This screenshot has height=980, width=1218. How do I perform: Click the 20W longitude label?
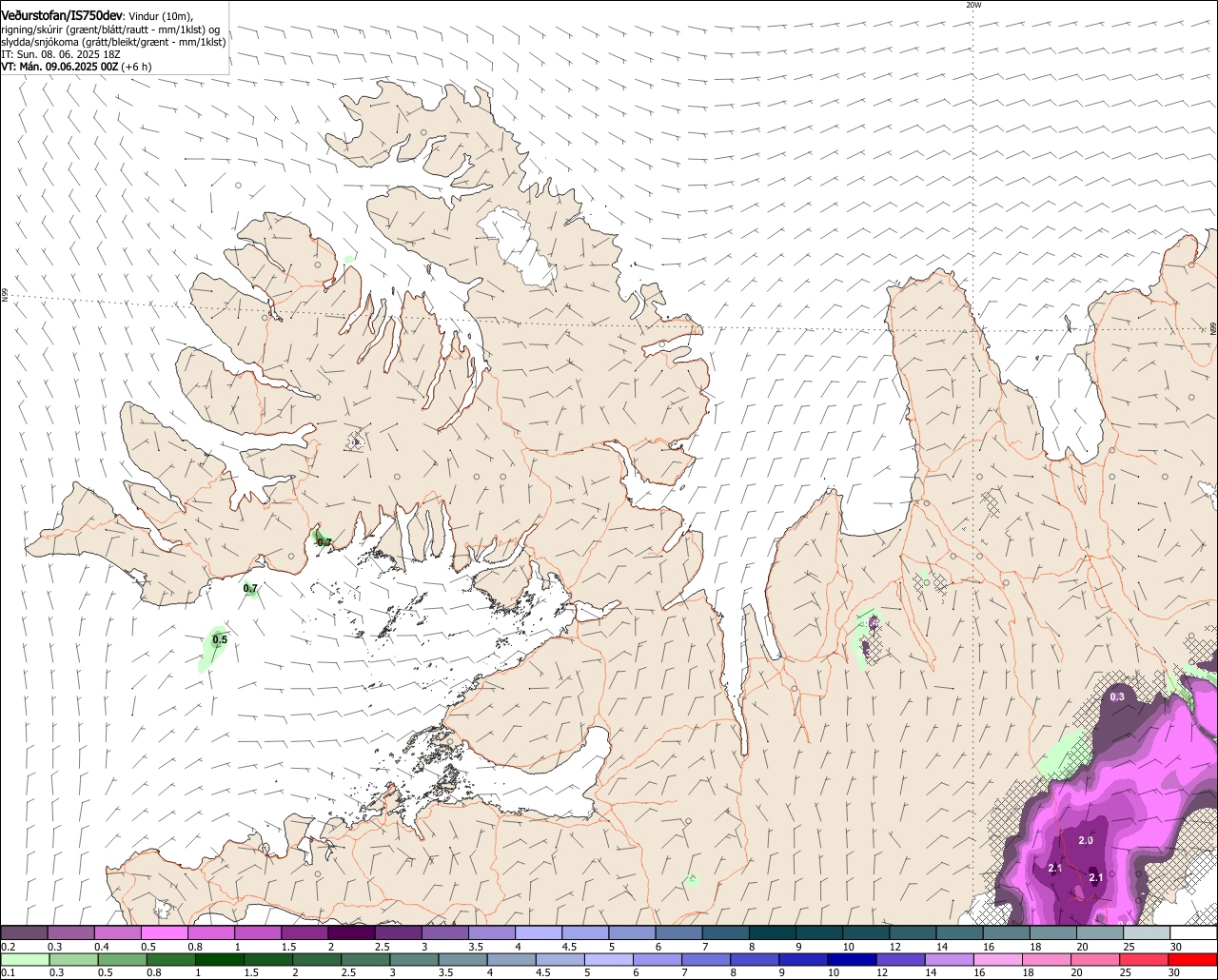pos(973,5)
